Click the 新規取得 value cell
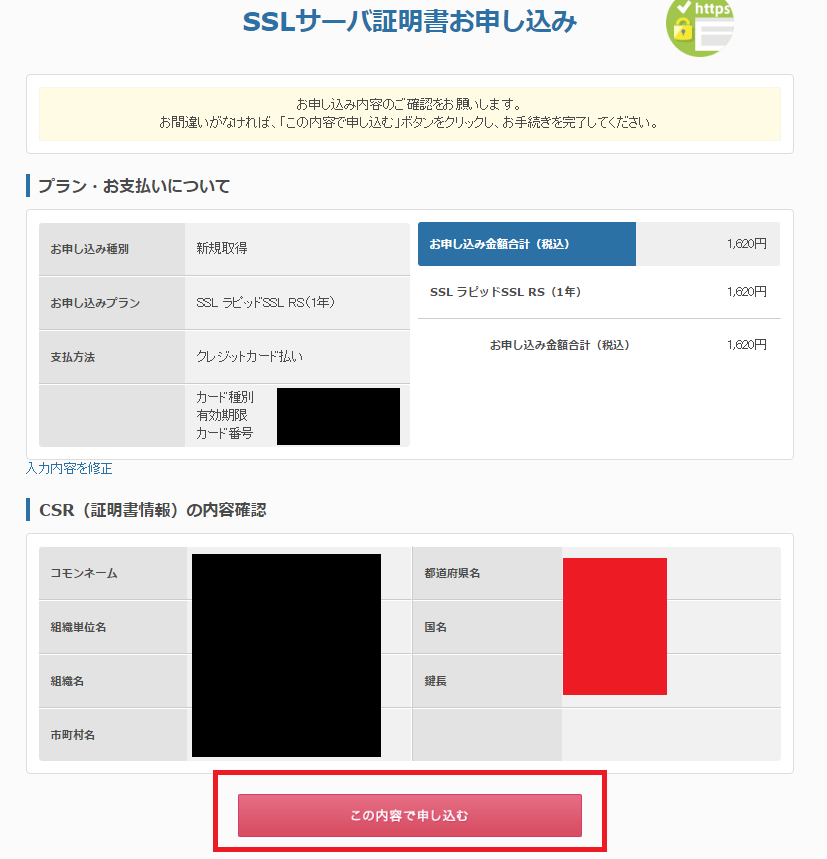Viewport: 827px width, 859px height. tap(297, 249)
